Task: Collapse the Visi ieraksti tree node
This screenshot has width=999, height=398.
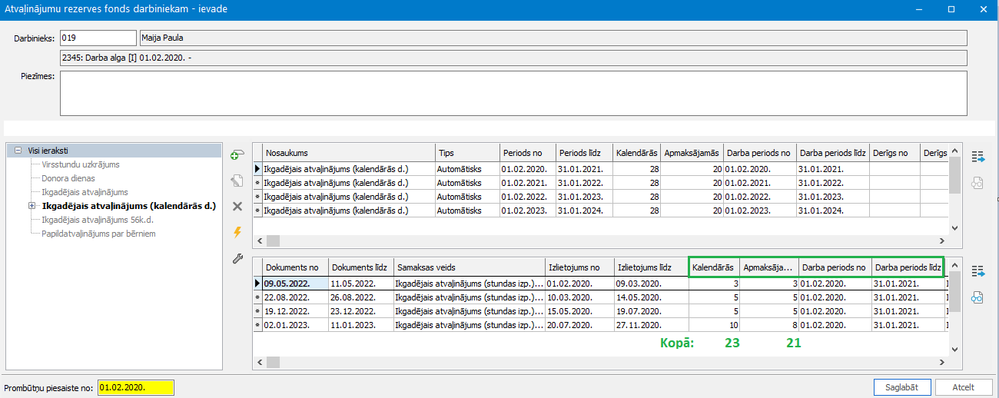Action: (18, 151)
